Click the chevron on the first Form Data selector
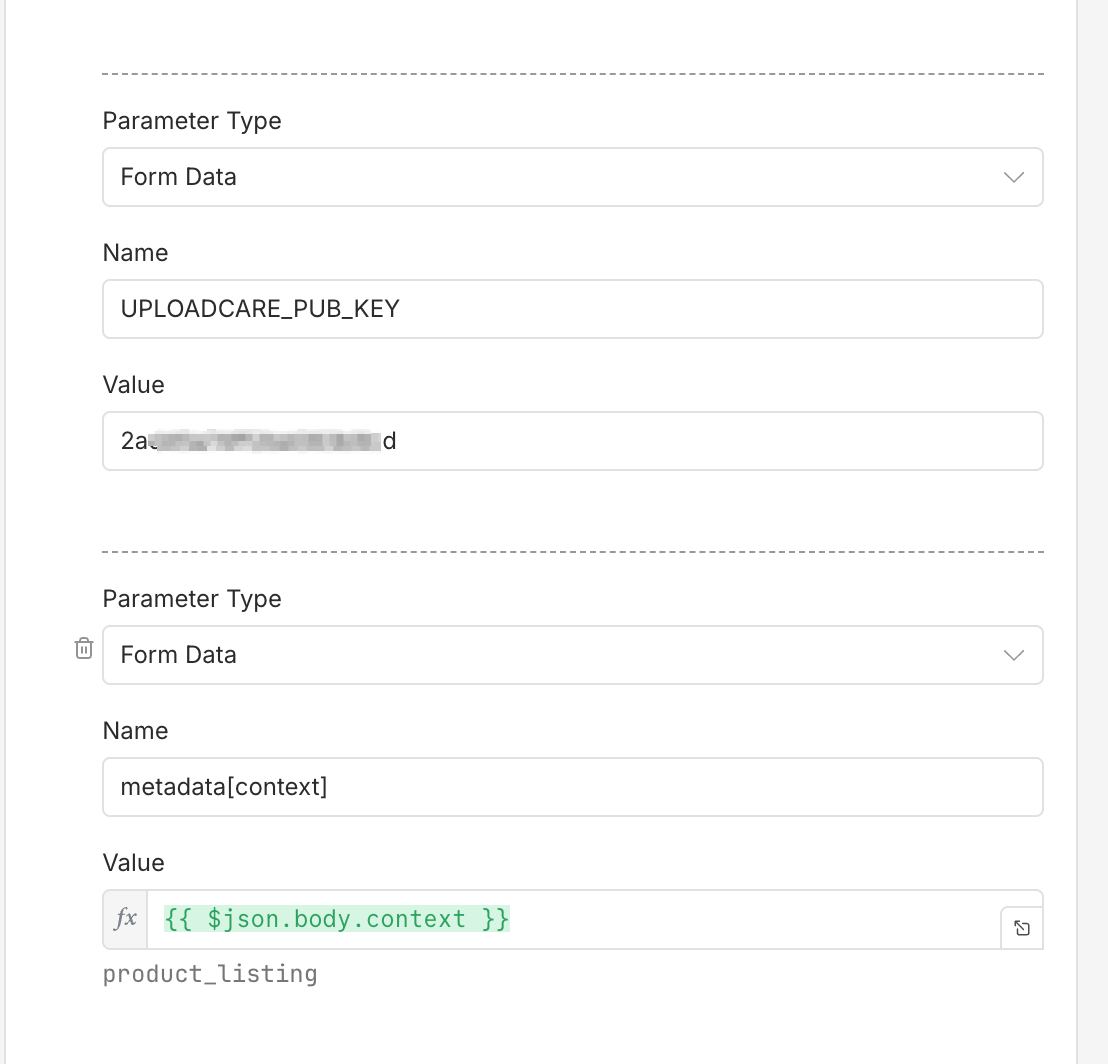This screenshot has width=1108, height=1064. pyautogui.click(x=1014, y=177)
